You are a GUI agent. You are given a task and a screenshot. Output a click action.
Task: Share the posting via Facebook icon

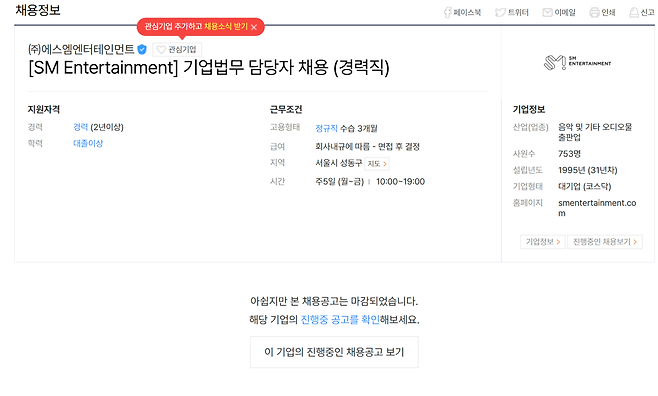(x=462, y=13)
